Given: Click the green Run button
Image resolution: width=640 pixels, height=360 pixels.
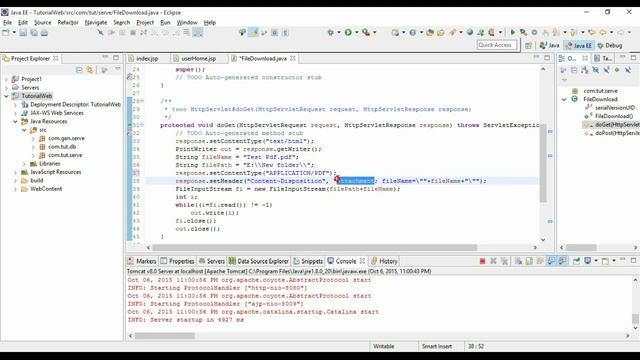Looking at the screenshot, I should [x=348, y=32].
